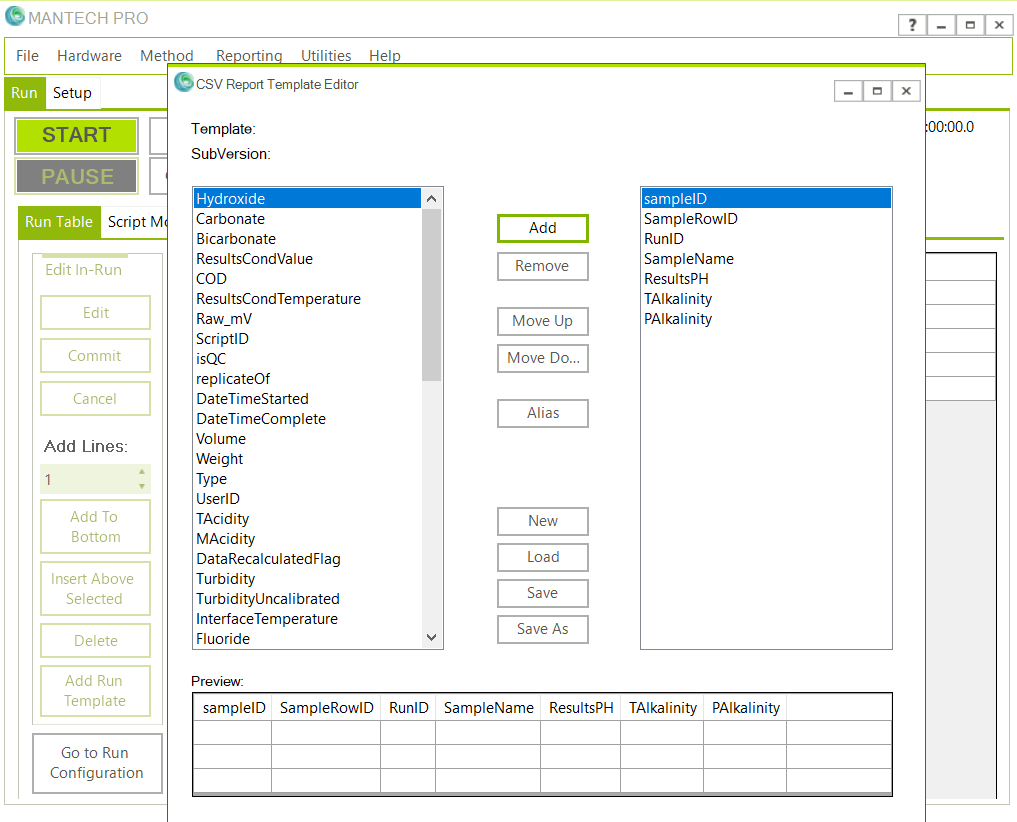
Task: Select Hydroxide in the available fields list
Action: pos(307,199)
